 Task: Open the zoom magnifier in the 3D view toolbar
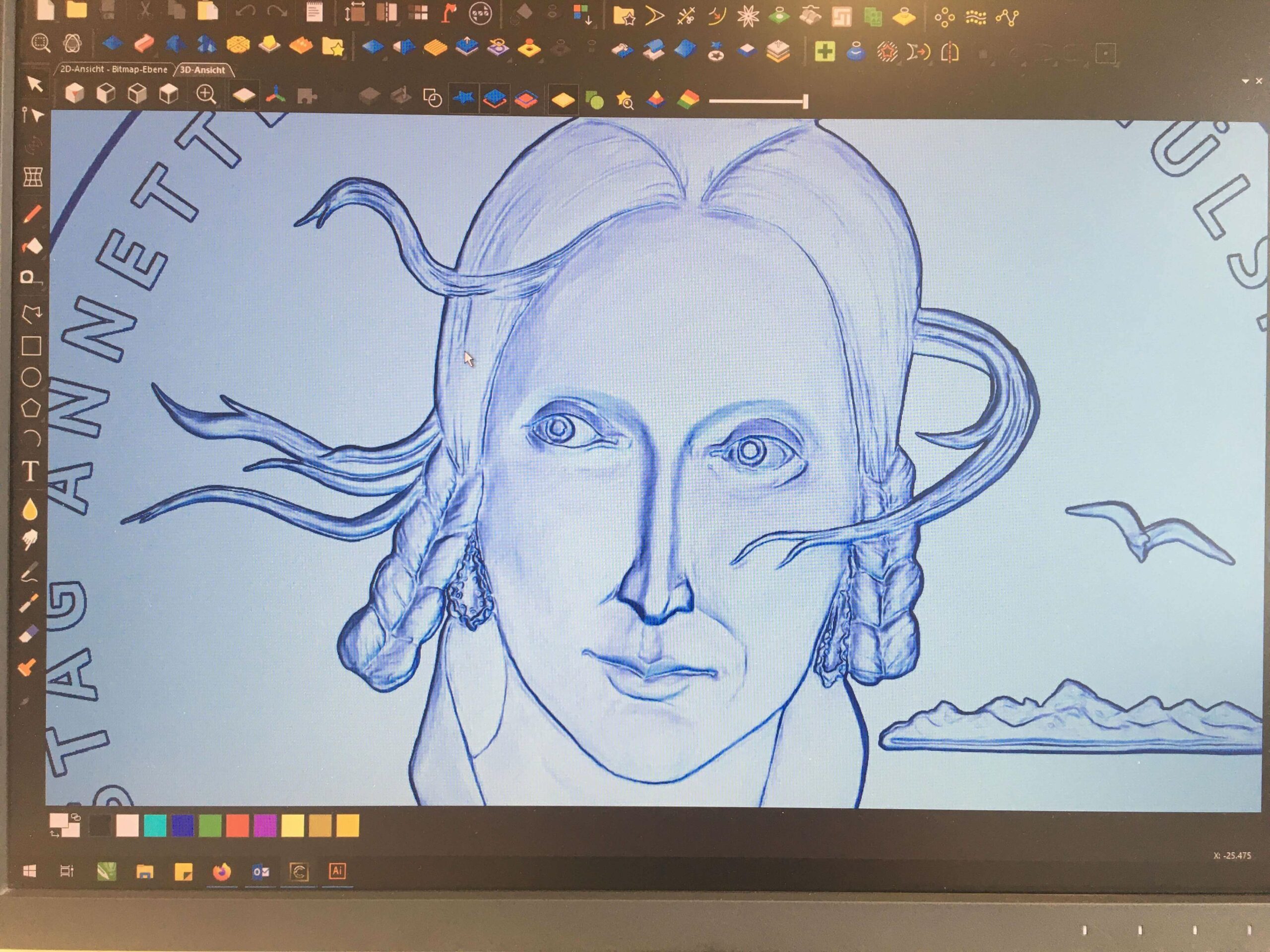(206, 94)
